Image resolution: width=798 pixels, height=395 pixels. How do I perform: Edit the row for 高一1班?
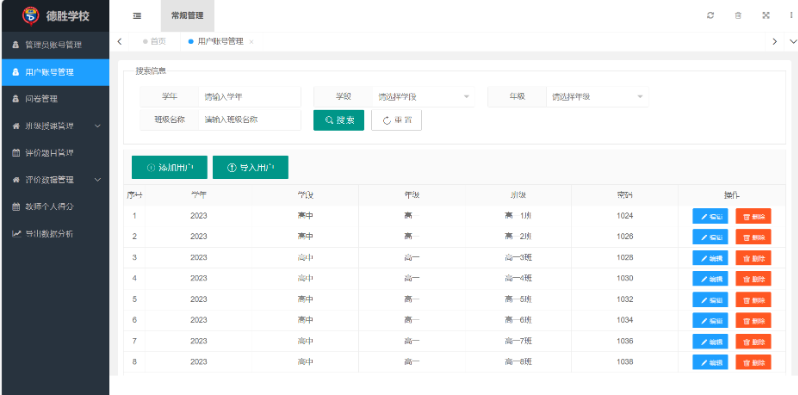[x=710, y=216]
